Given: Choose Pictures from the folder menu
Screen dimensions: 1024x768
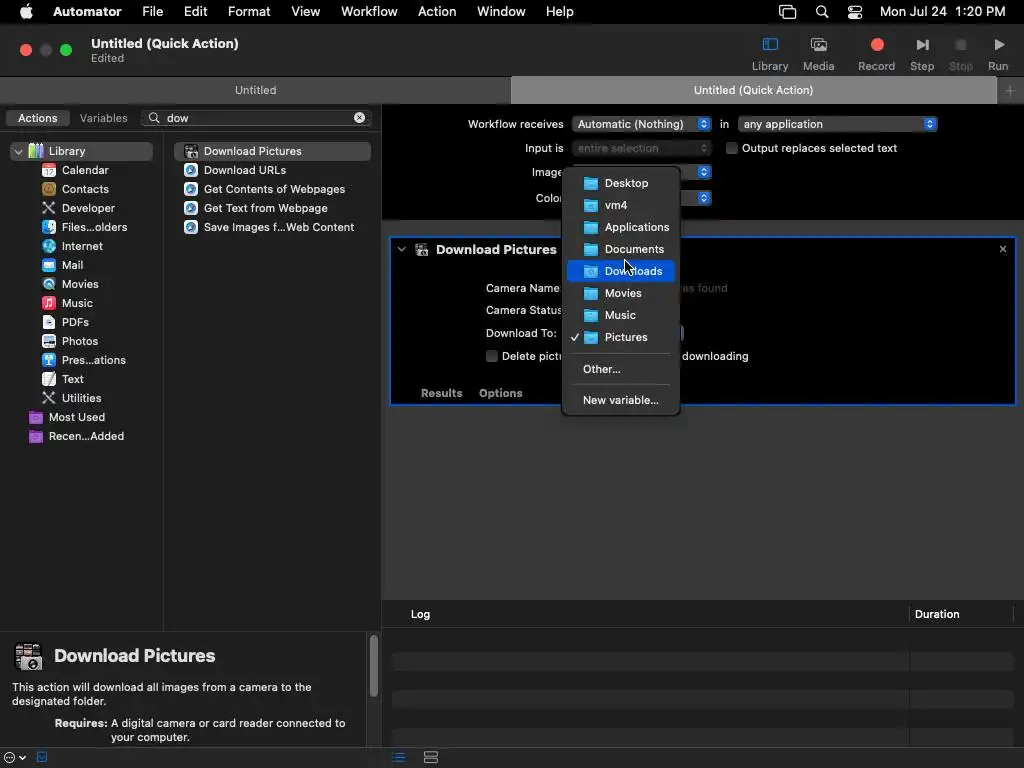Looking at the screenshot, I should point(620,337).
